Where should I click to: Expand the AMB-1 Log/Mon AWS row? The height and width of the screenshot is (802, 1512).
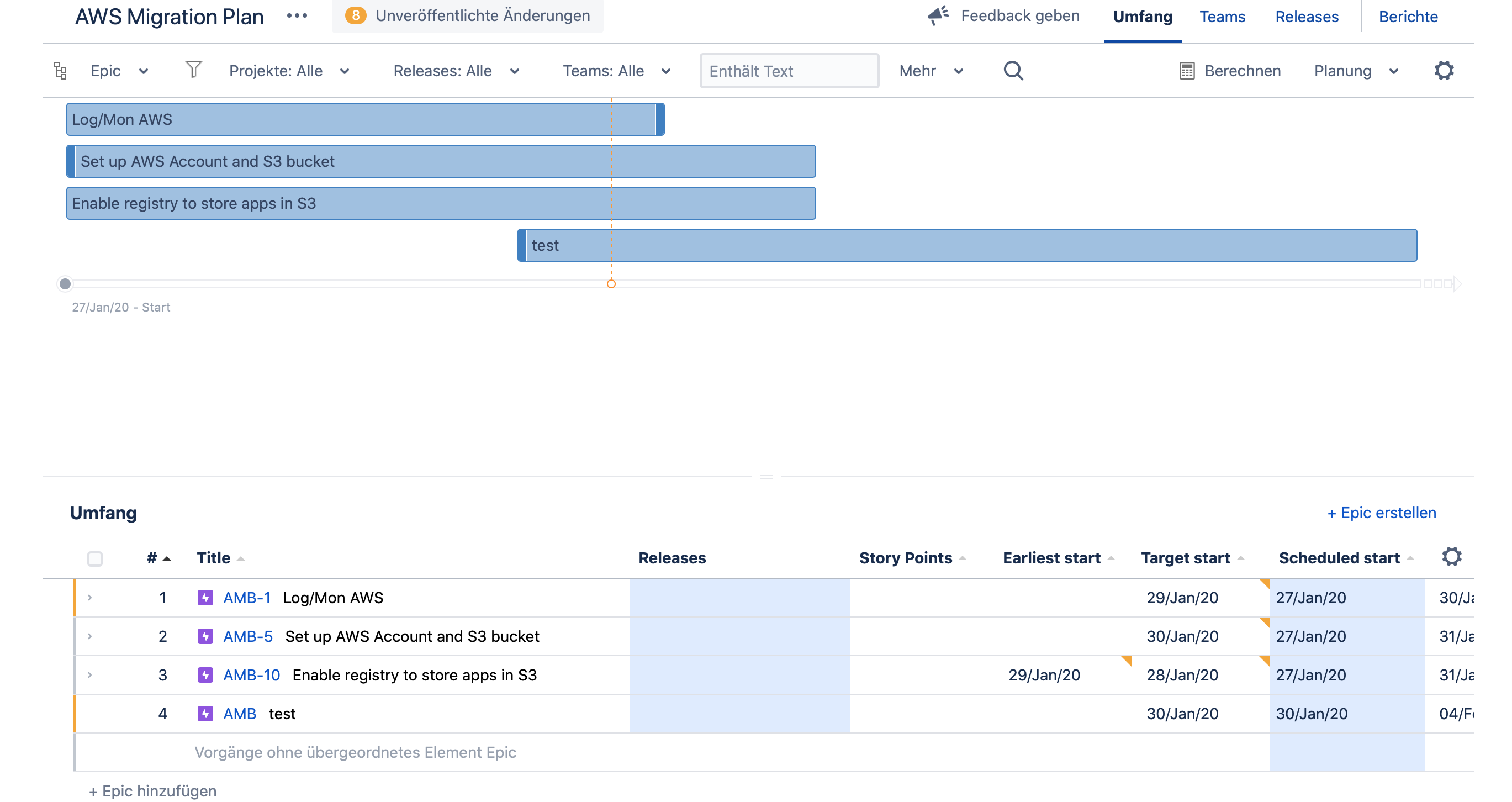(x=90, y=598)
